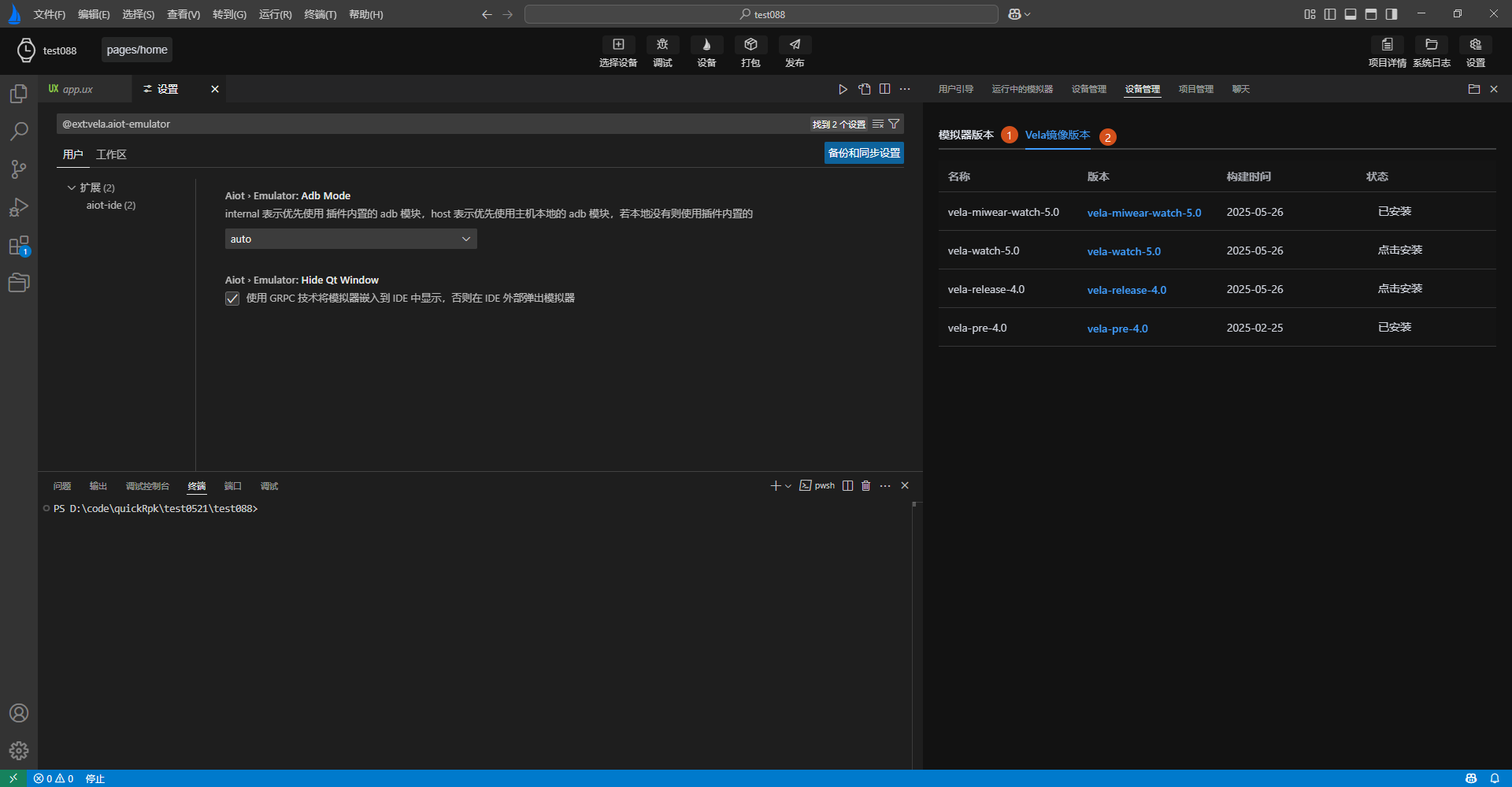Open the Adb Mode auto dropdown
1512x787 pixels.
coord(350,239)
